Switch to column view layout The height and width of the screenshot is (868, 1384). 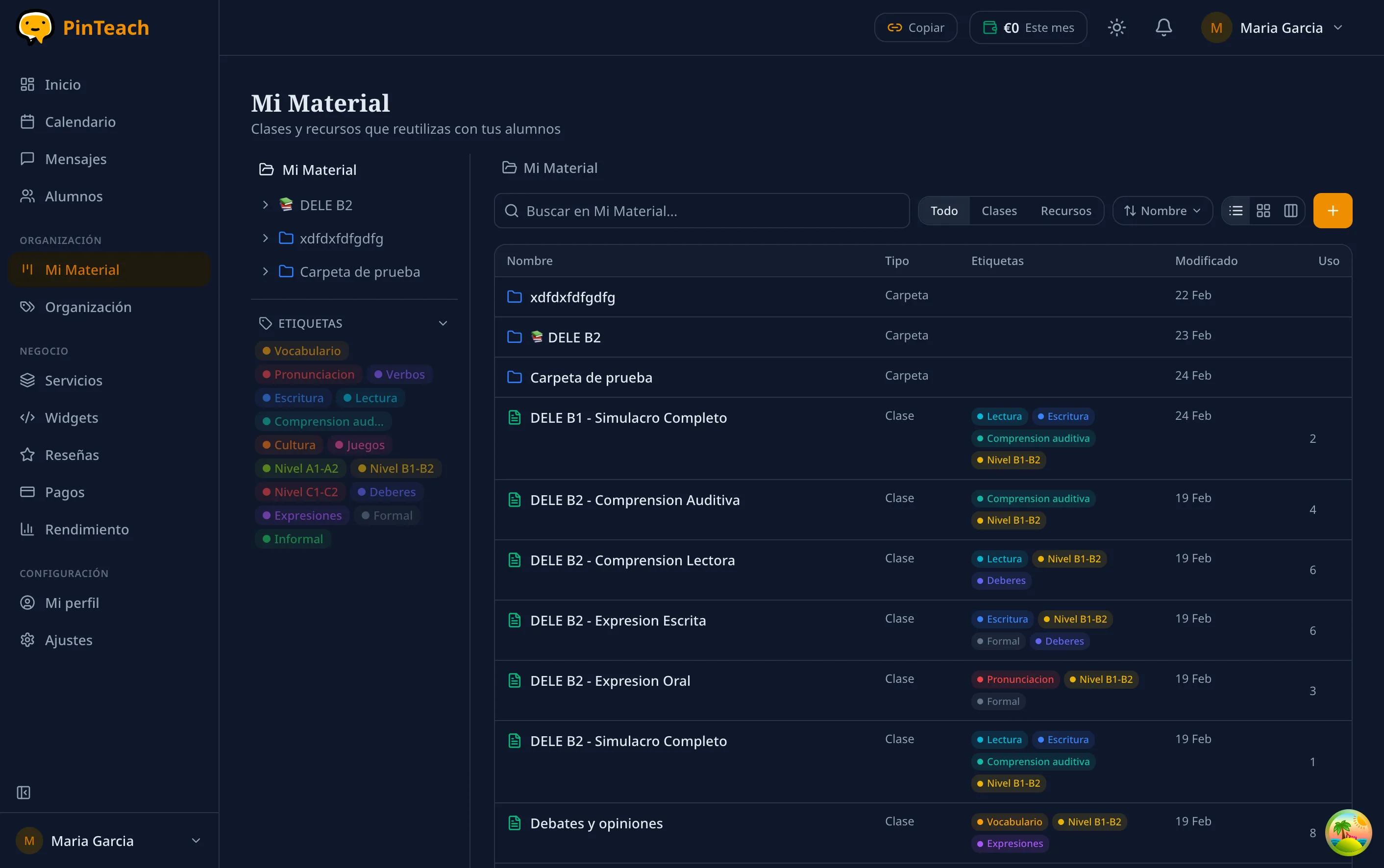tap(1290, 210)
